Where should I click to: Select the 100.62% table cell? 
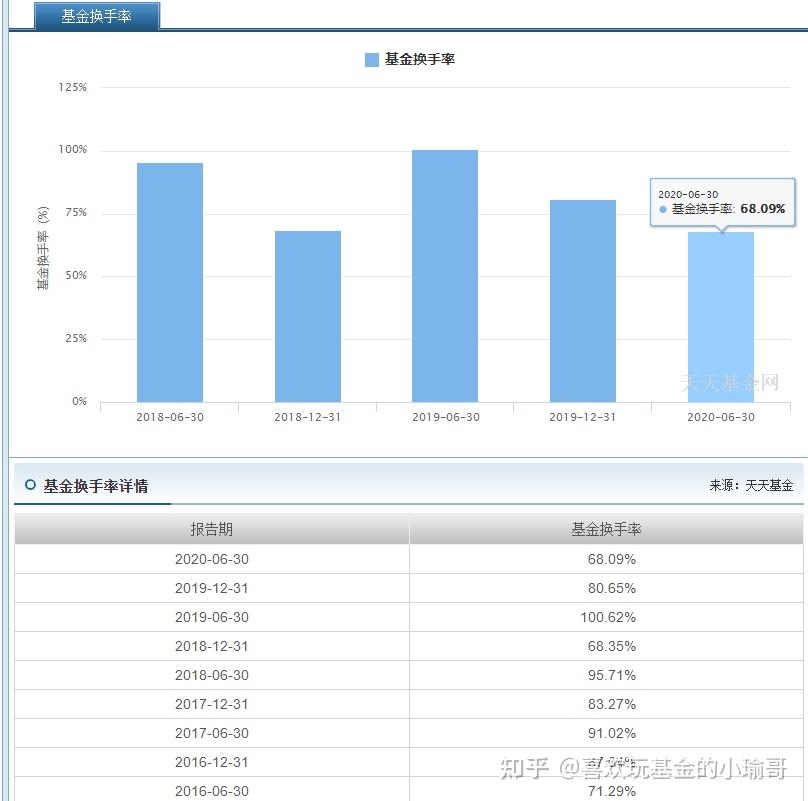pyautogui.click(x=608, y=617)
